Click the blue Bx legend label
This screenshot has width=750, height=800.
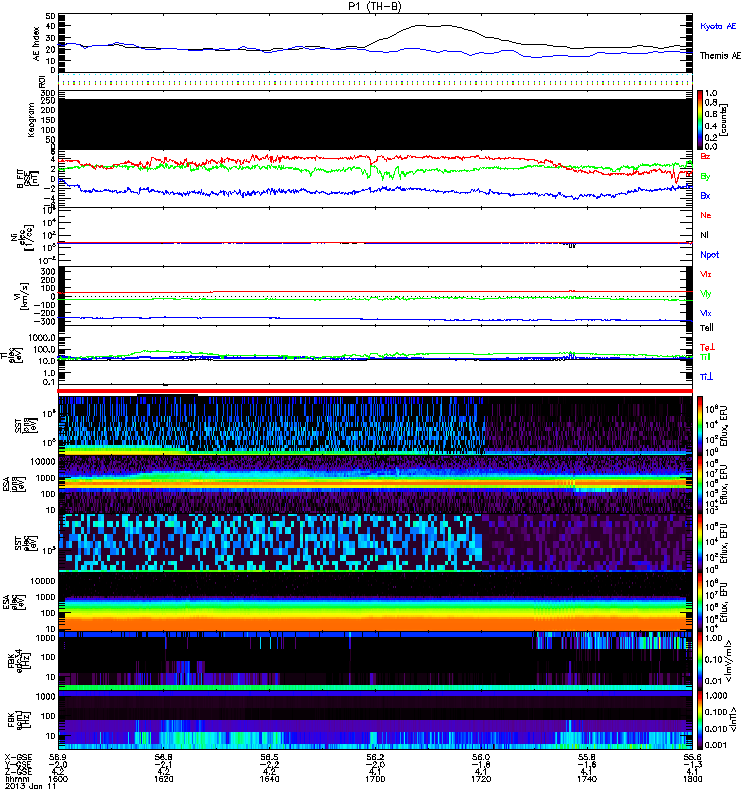click(x=705, y=195)
